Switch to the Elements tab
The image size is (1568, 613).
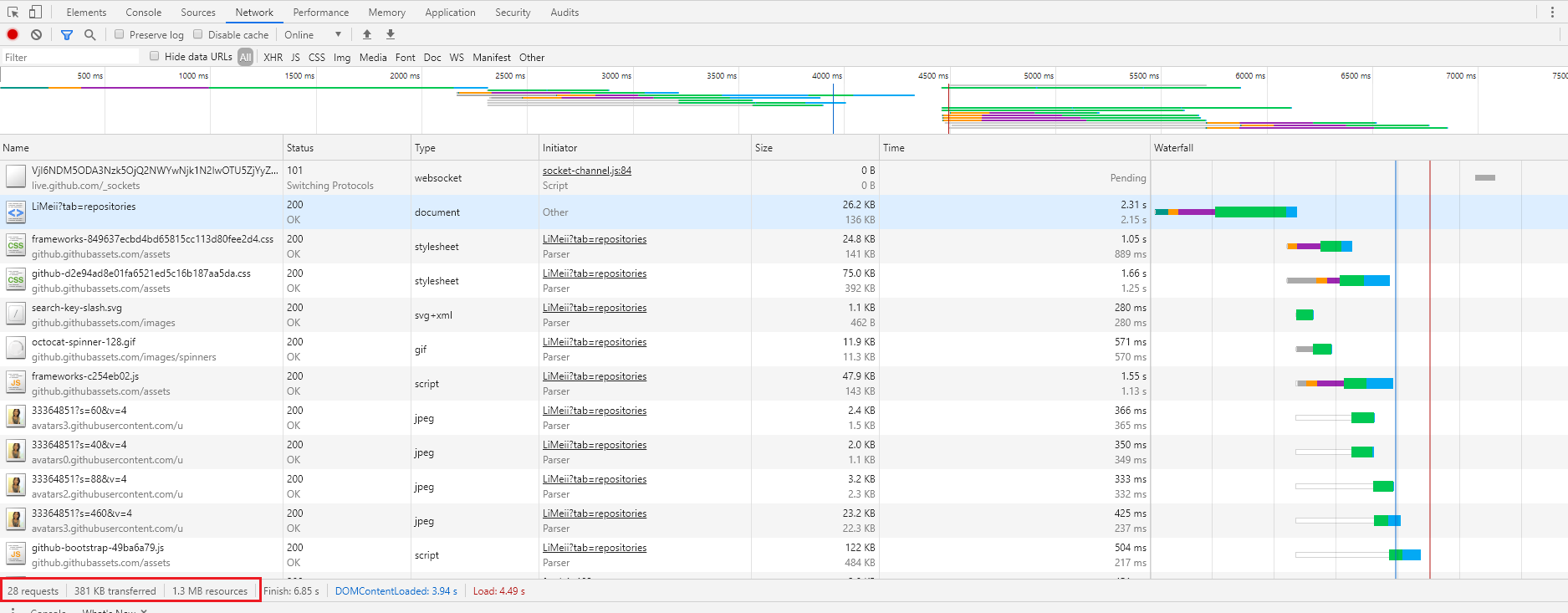click(x=86, y=12)
